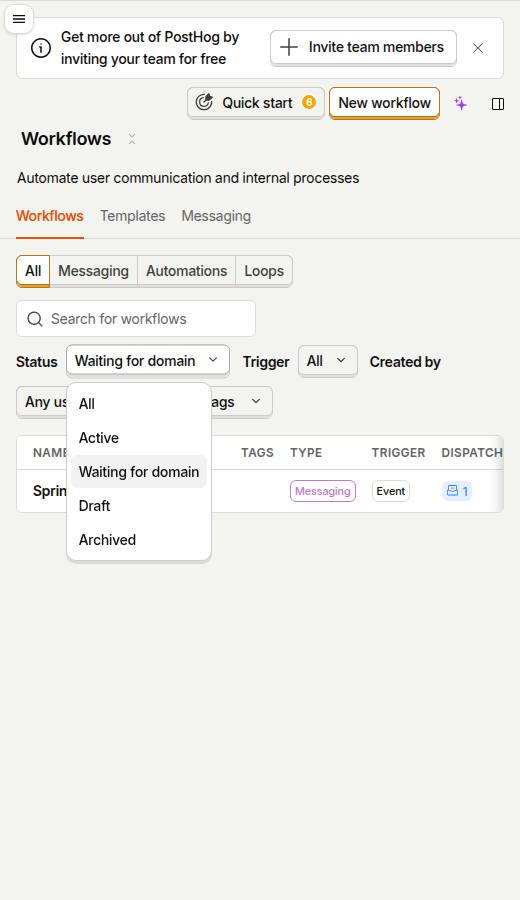Select the Messaging type filter segment
Screen dimensions: 520x900
(x=94, y=271)
